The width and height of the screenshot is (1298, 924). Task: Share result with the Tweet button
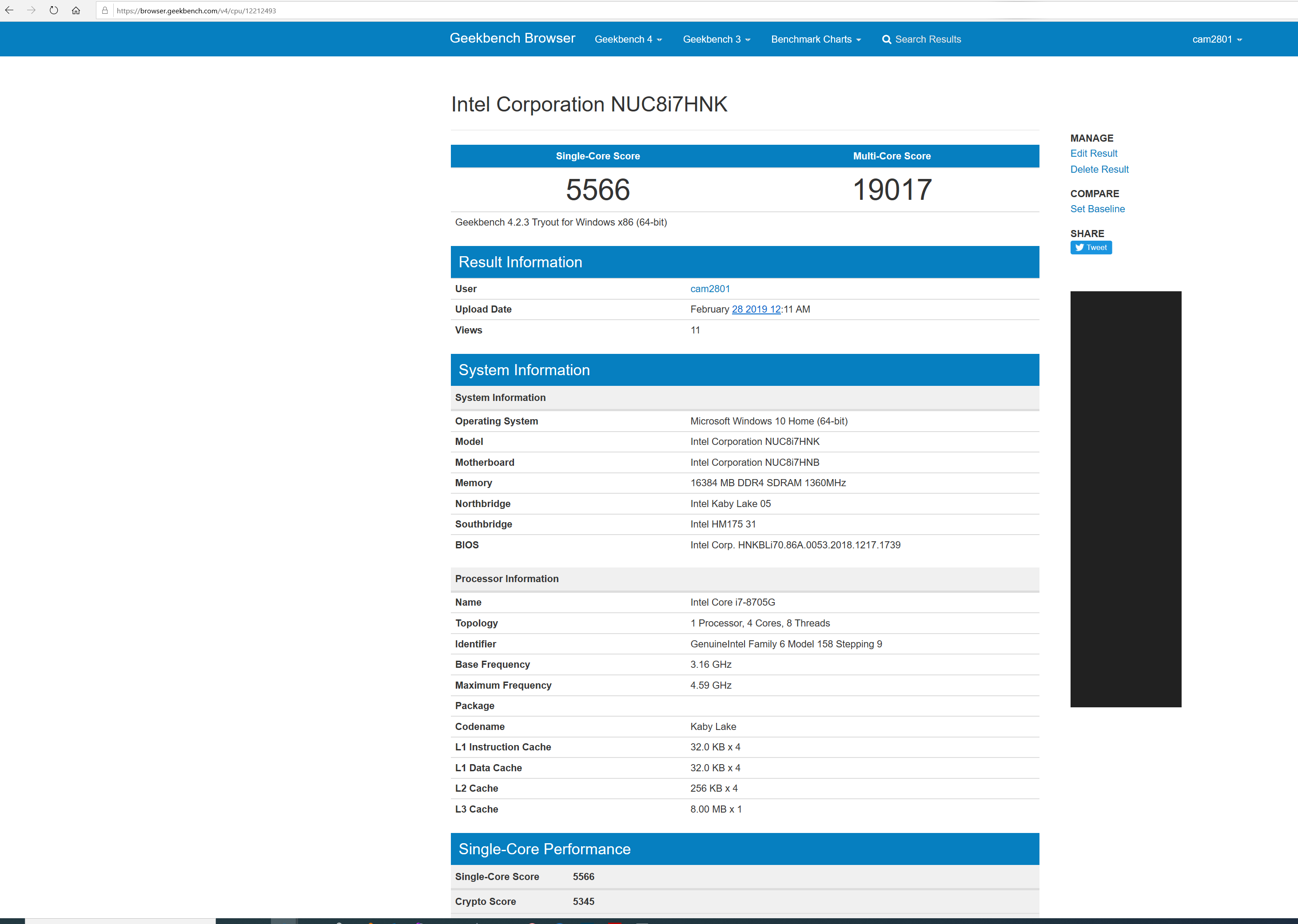(1091, 247)
